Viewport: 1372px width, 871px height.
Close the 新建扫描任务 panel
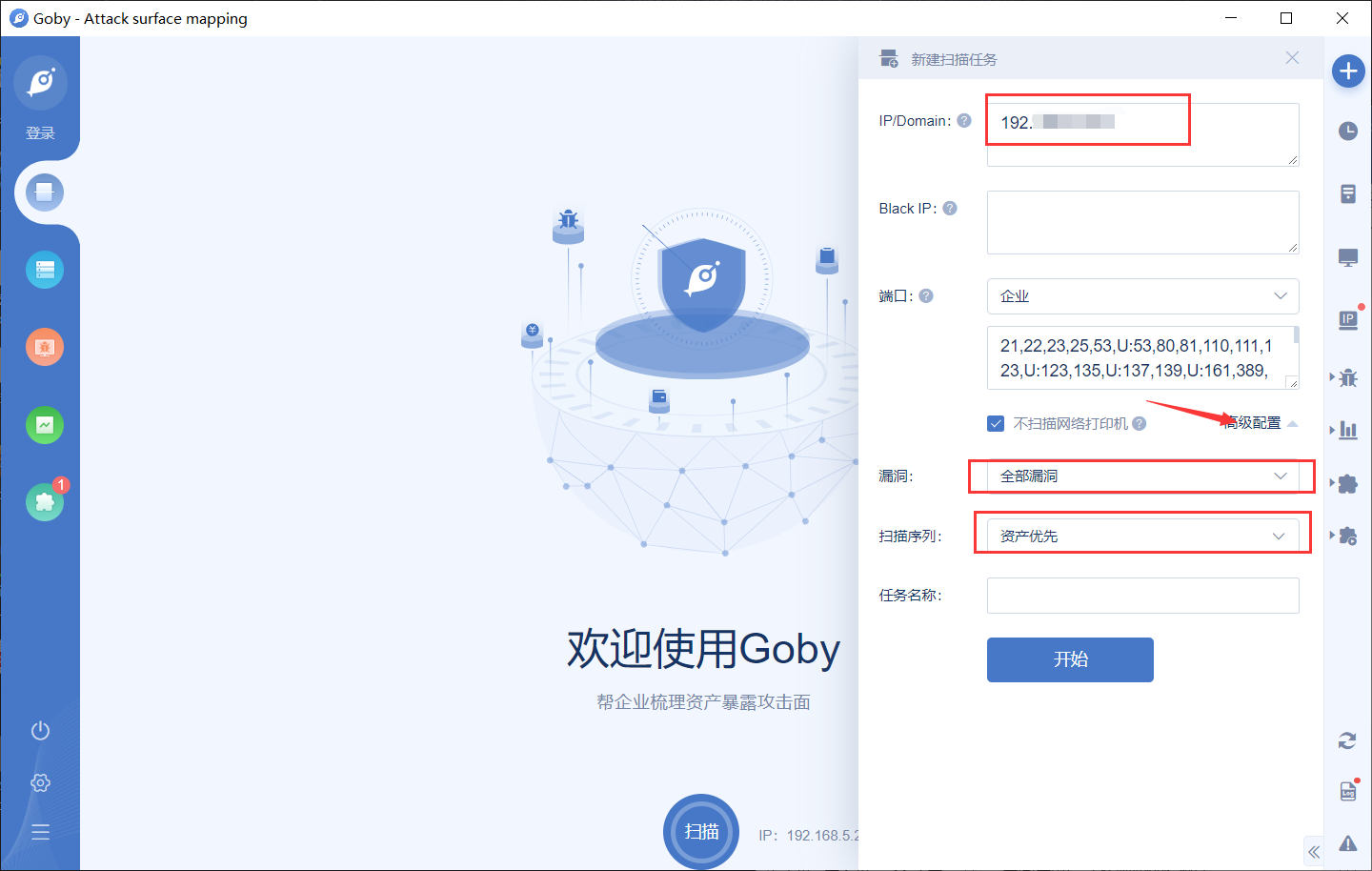(x=1292, y=58)
